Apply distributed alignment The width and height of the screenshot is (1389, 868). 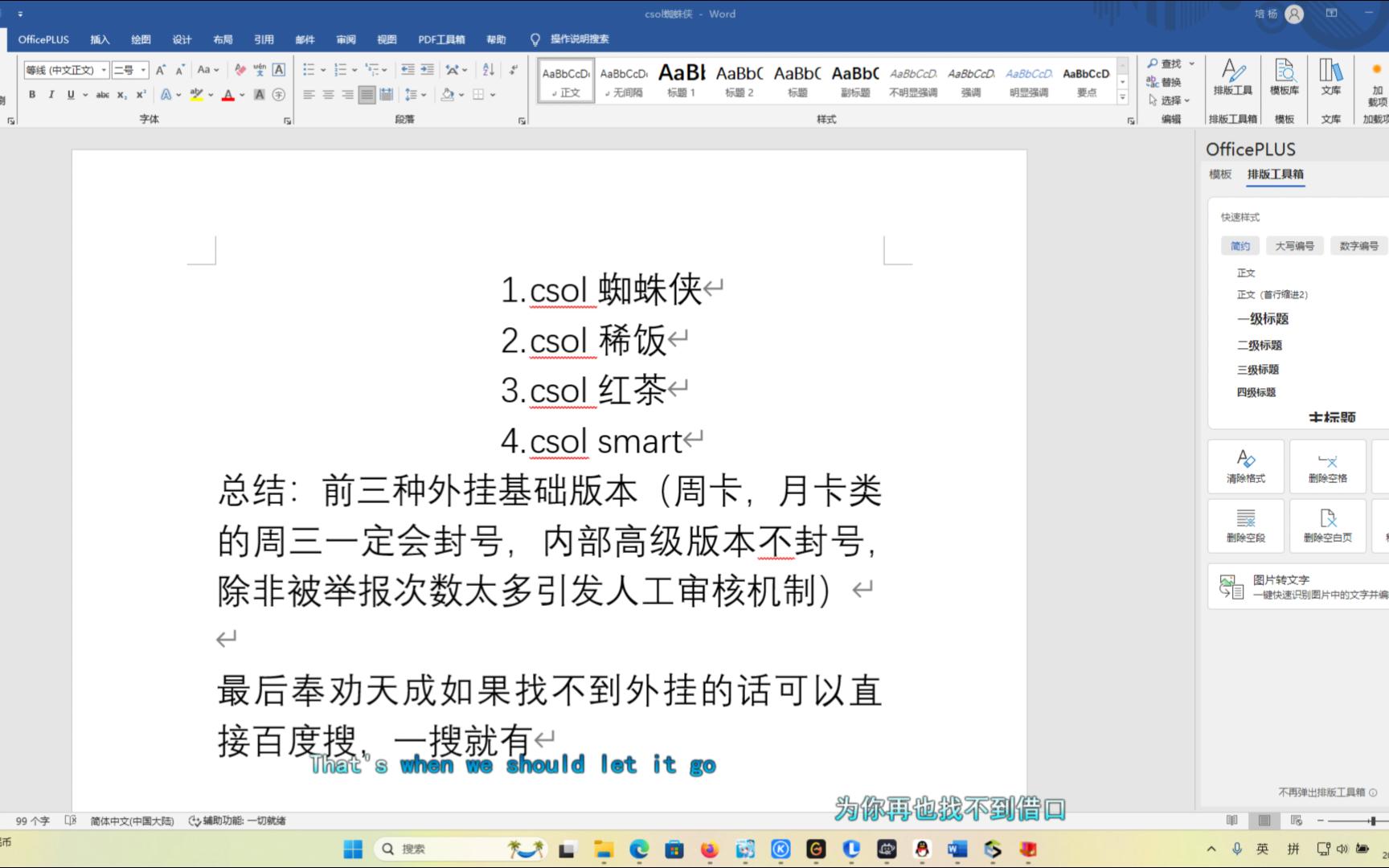[x=386, y=95]
